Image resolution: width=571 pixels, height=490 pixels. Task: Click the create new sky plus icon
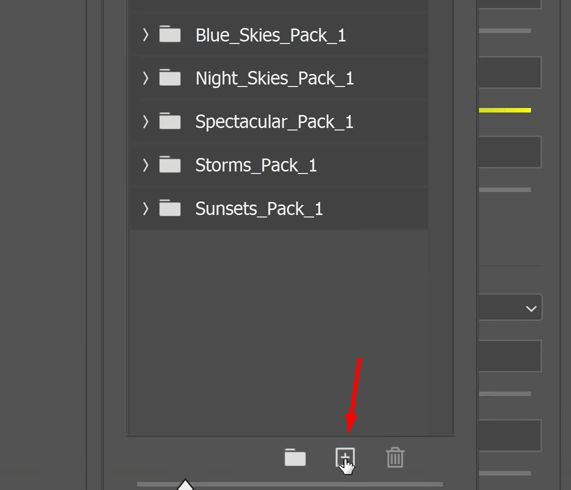[x=344, y=458]
